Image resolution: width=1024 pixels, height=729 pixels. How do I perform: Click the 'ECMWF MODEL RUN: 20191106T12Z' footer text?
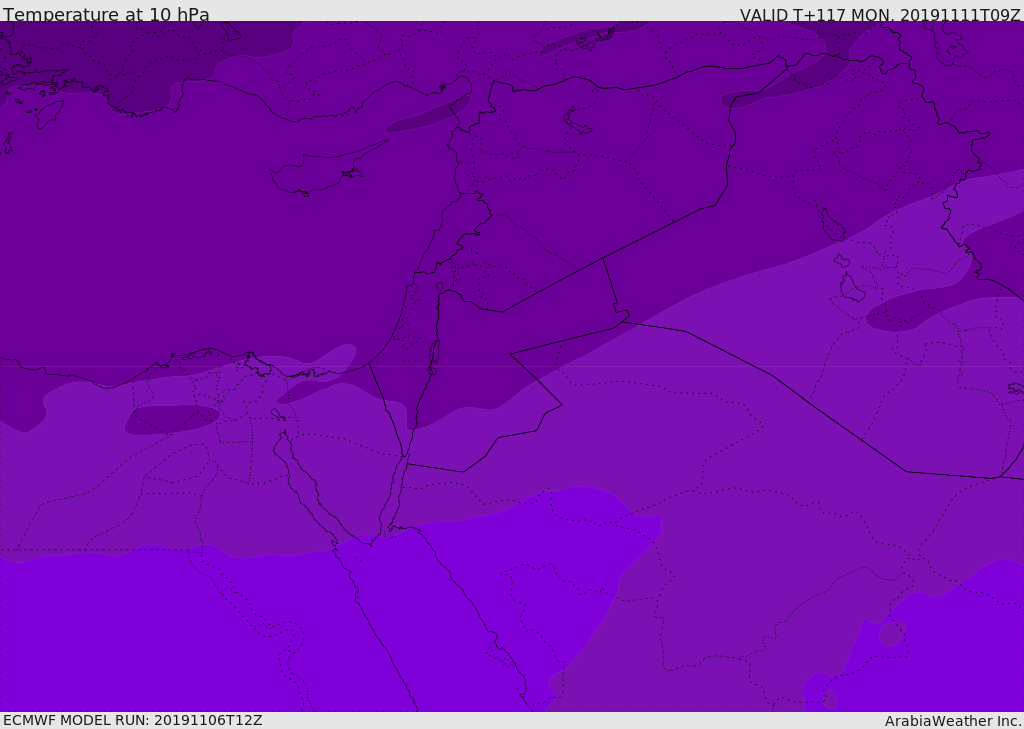(133, 720)
